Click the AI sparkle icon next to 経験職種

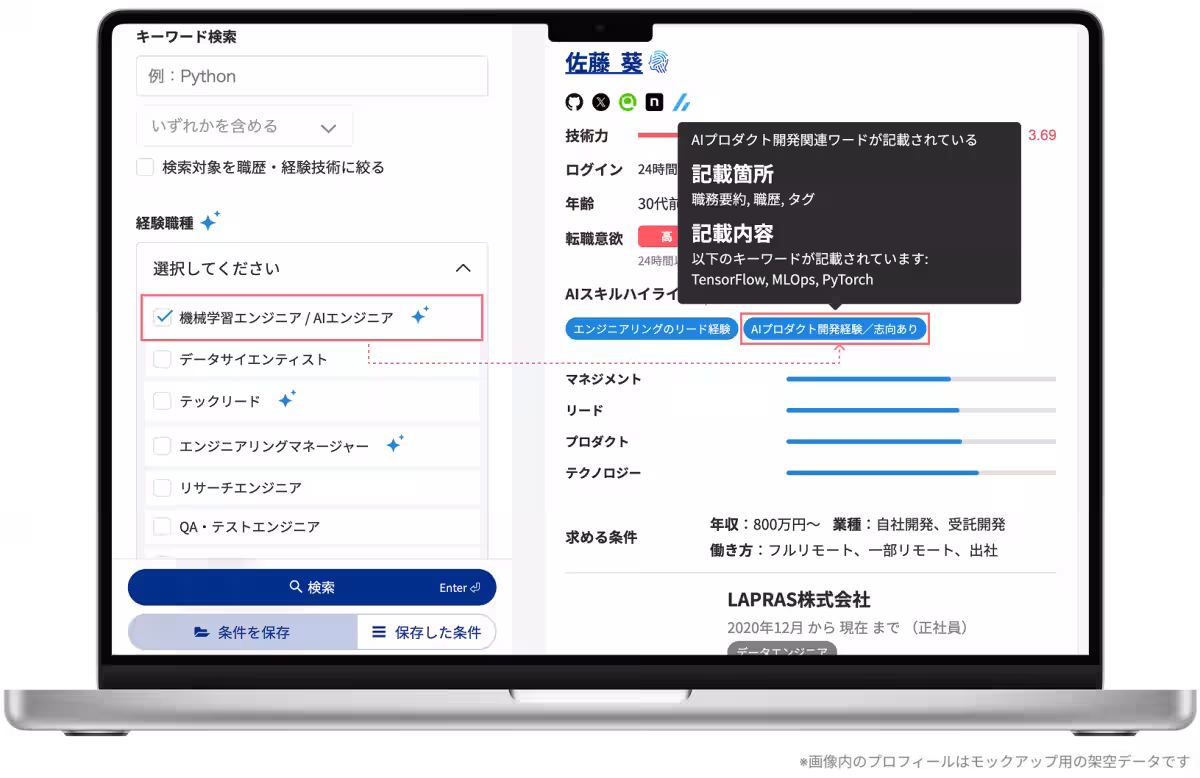[x=209, y=221]
